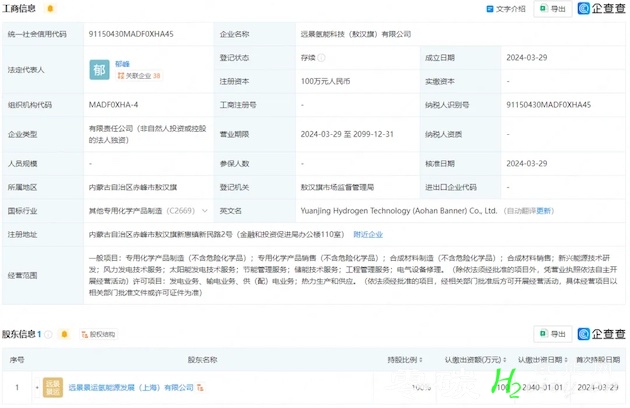Select the Yuanjing Hydrogen Technology English name
630x408 pixels.
(x=399, y=211)
